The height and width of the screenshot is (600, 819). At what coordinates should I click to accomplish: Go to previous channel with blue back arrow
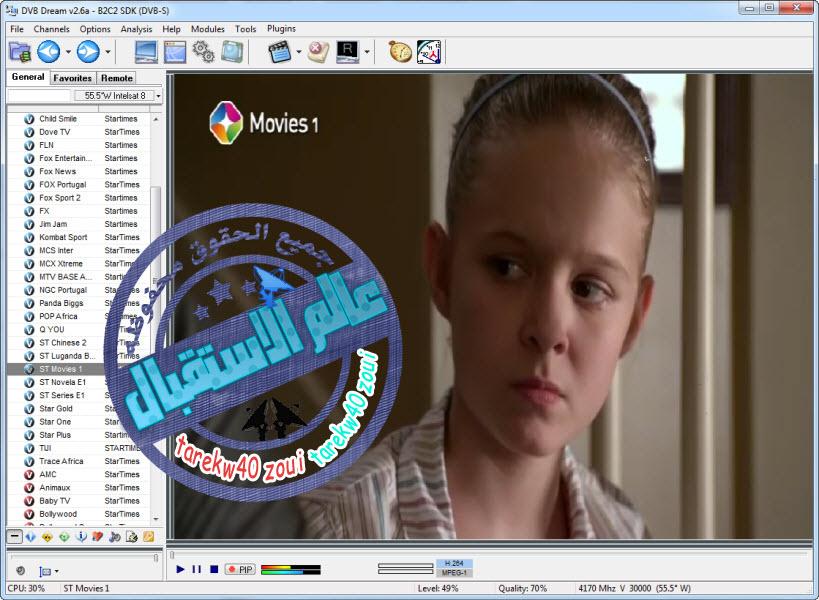[49, 52]
